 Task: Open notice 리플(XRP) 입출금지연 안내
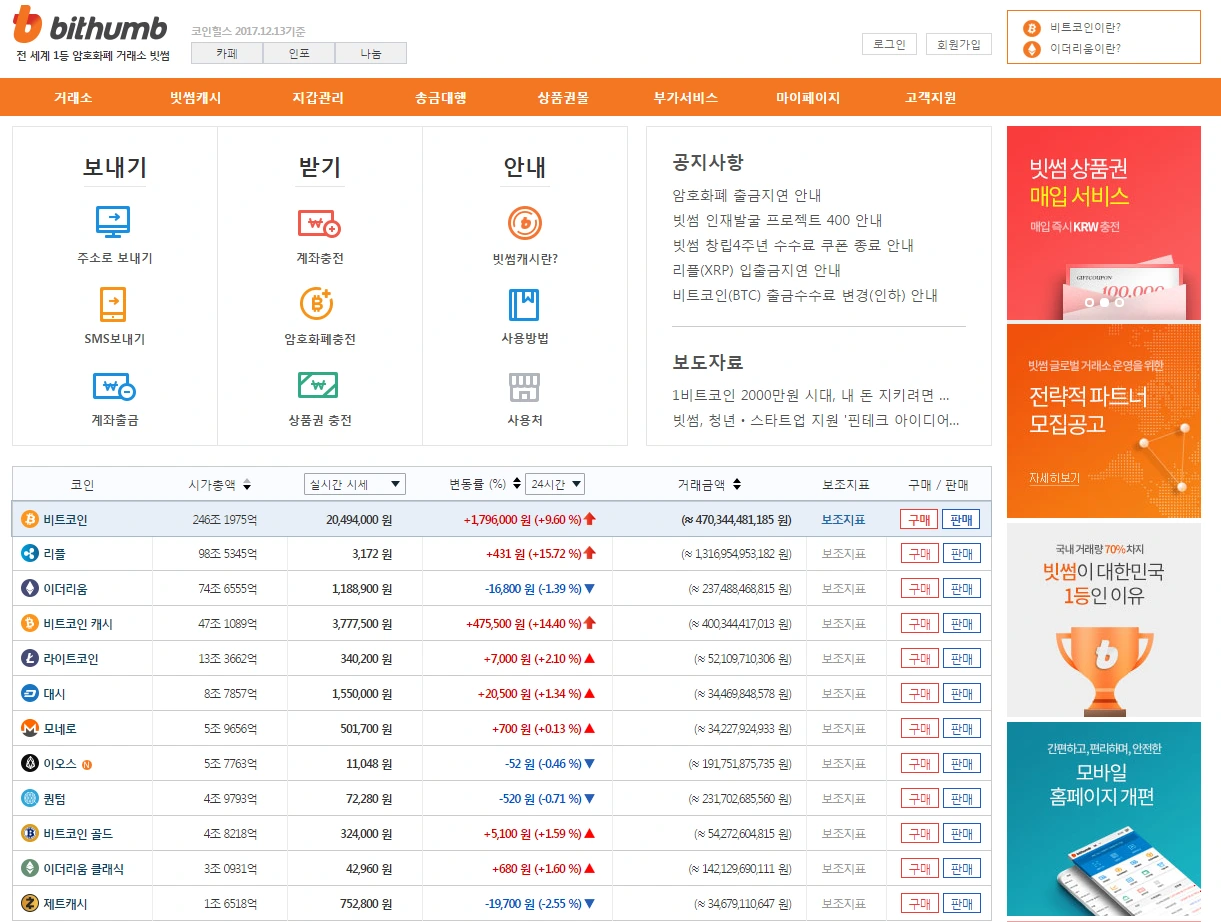(757, 270)
